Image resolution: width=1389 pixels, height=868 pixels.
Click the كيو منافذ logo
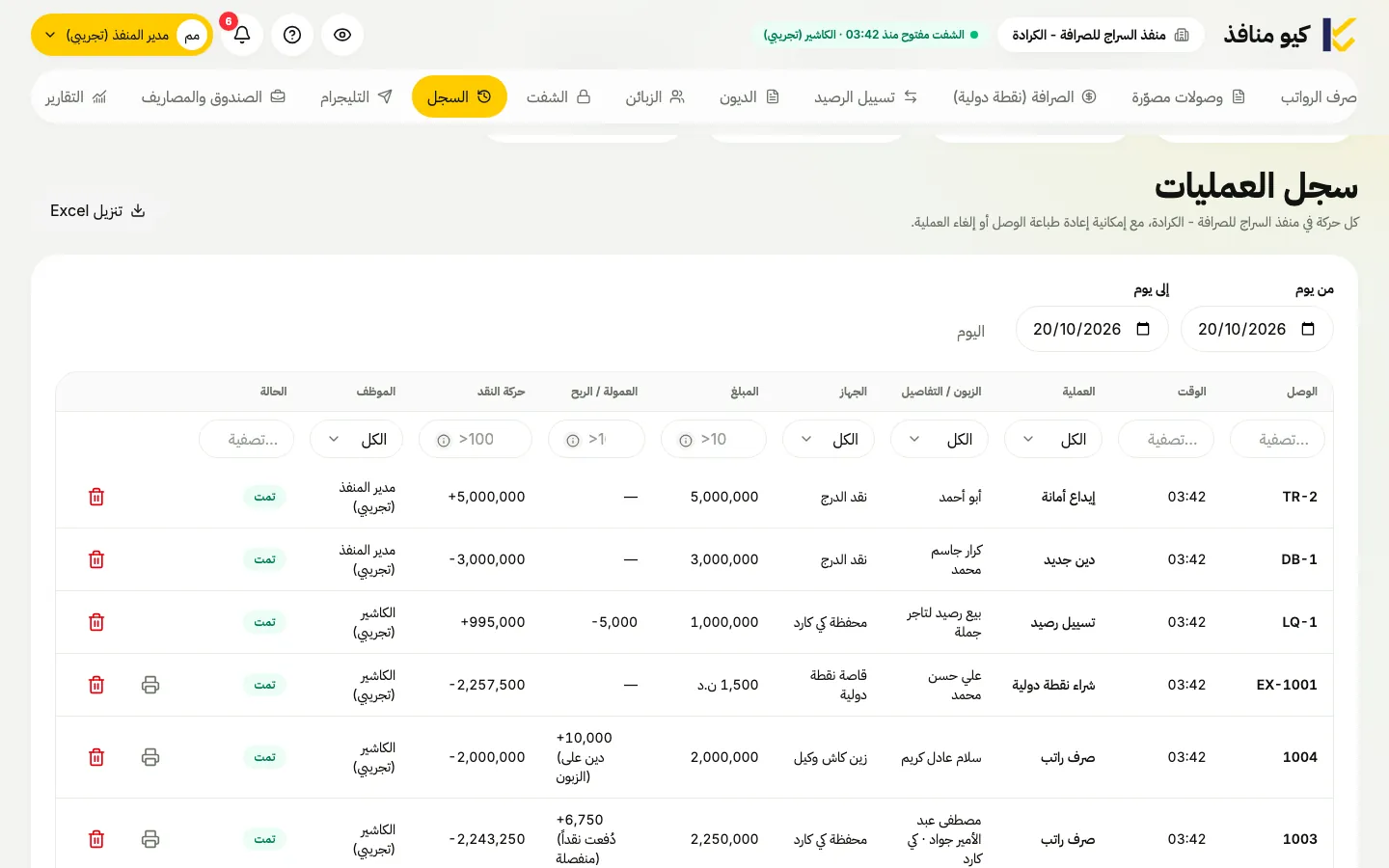click(1290, 35)
